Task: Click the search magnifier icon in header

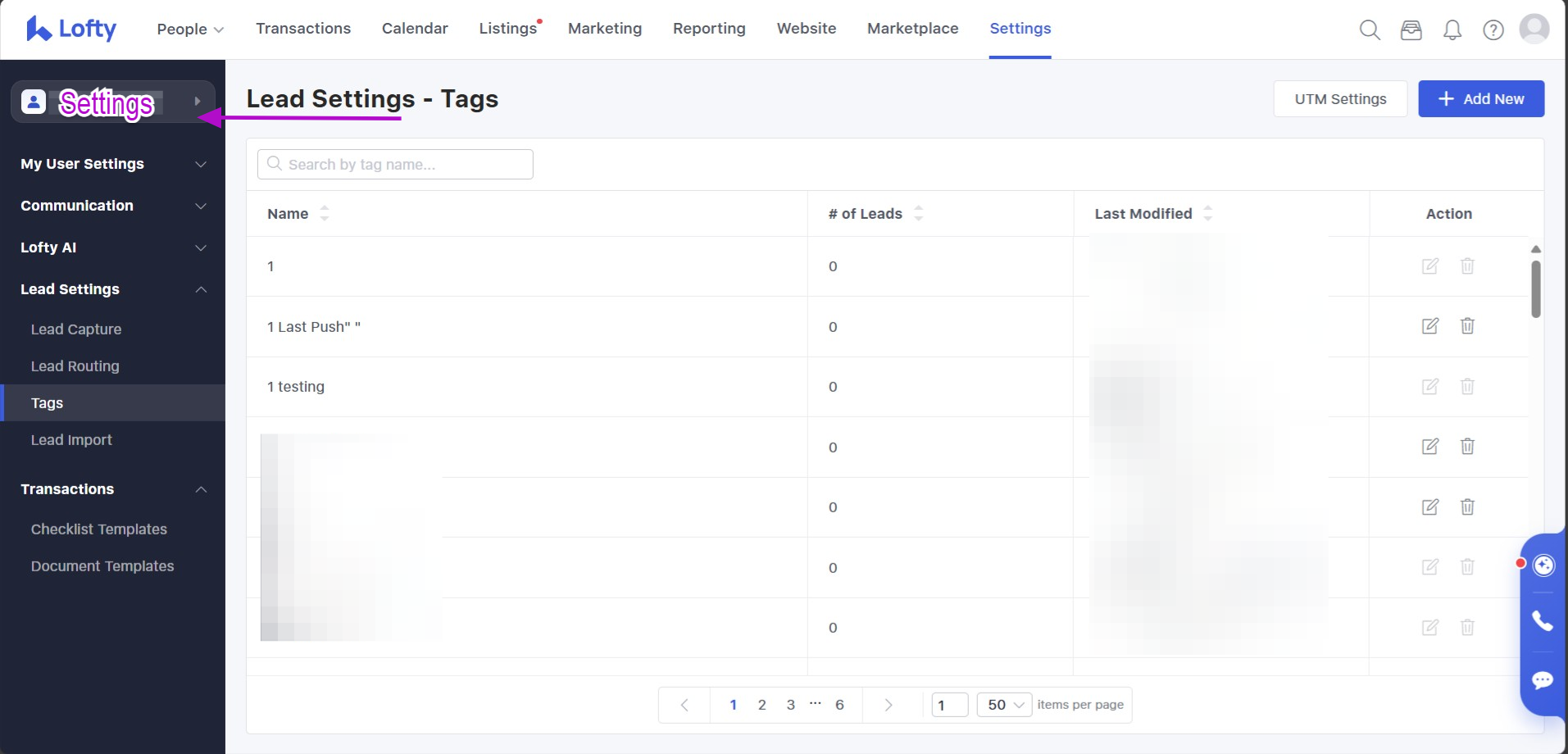Action: [x=1370, y=30]
